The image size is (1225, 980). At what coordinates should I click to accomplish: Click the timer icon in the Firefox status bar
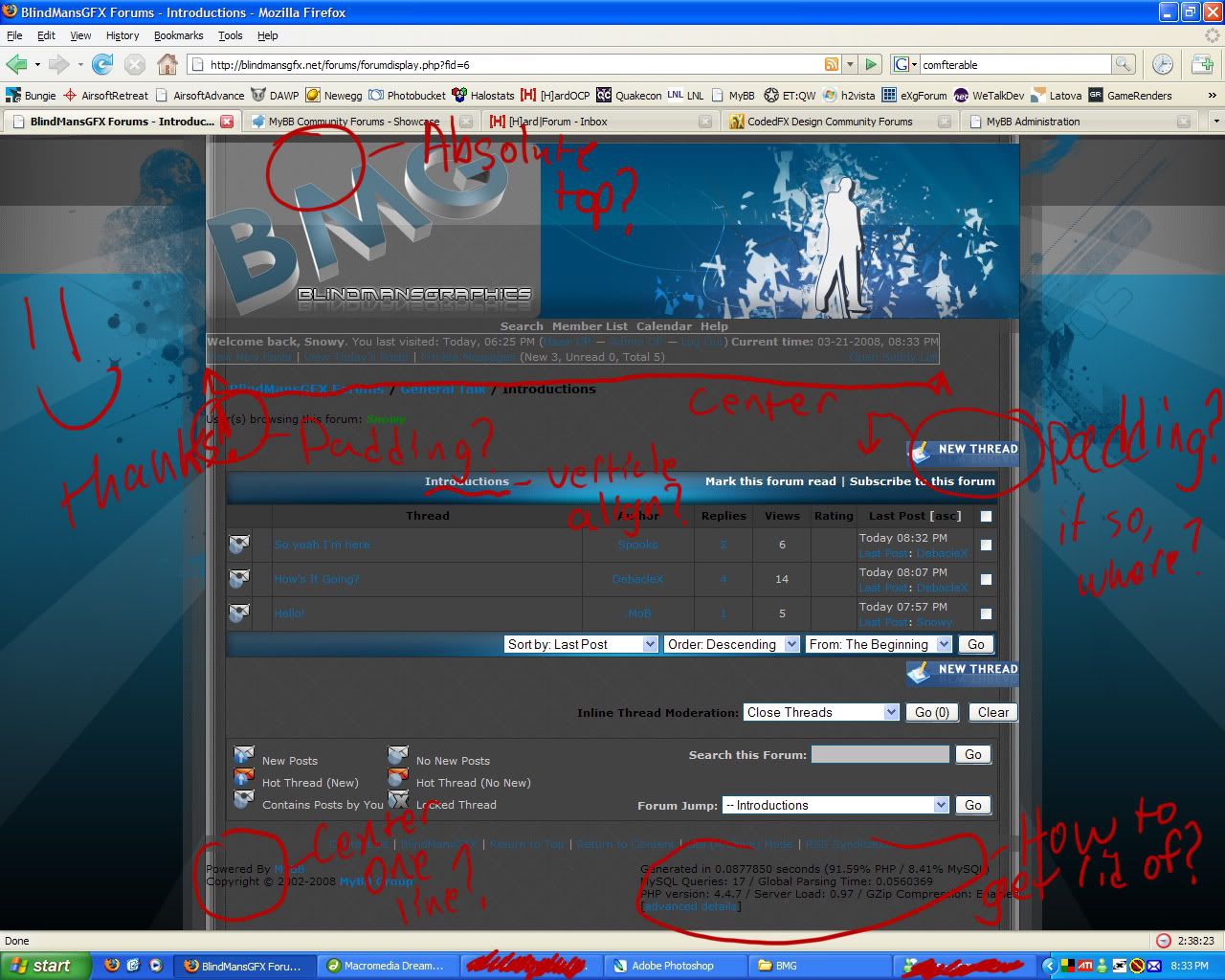[1164, 941]
